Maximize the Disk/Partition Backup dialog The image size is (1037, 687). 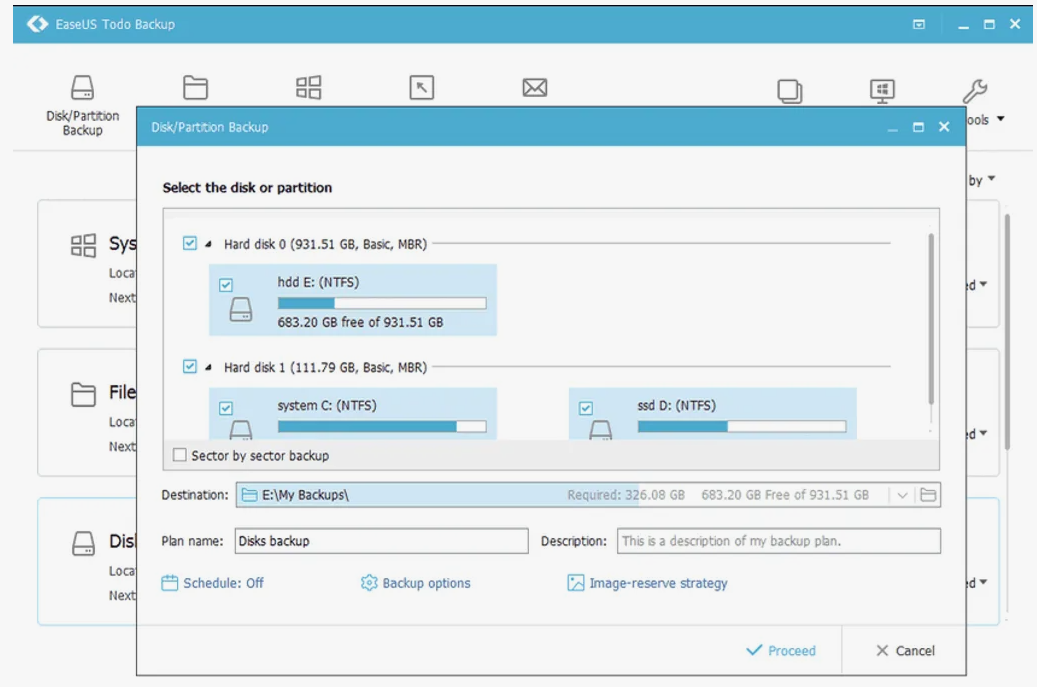click(918, 127)
